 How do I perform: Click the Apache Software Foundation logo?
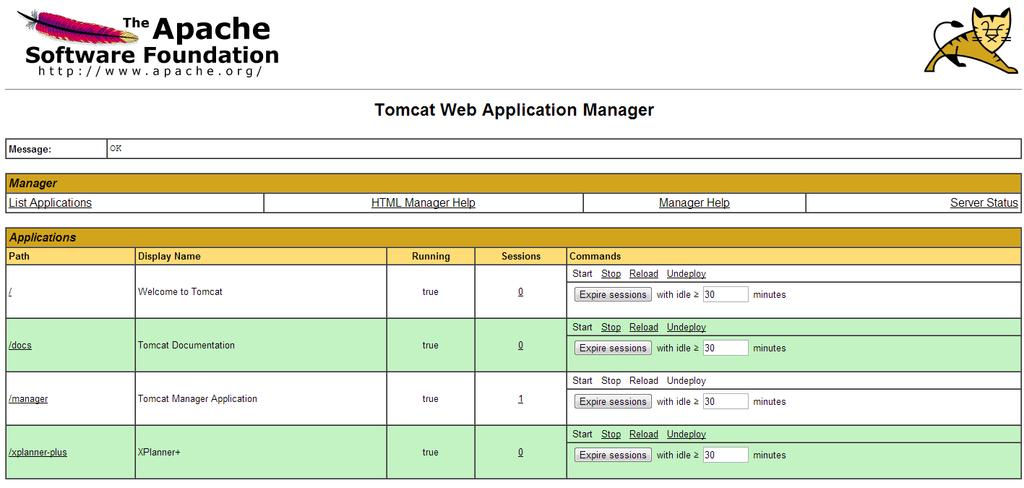[x=148, y=43]
